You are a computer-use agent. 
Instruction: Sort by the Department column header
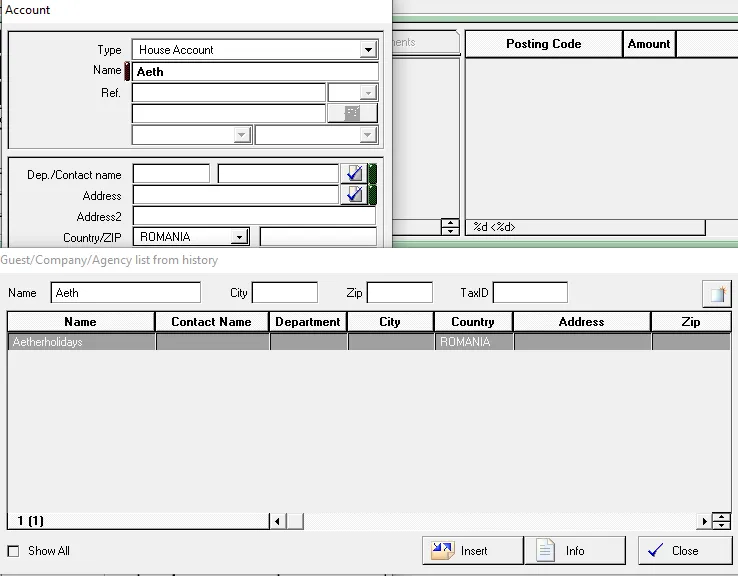point(308,322)
